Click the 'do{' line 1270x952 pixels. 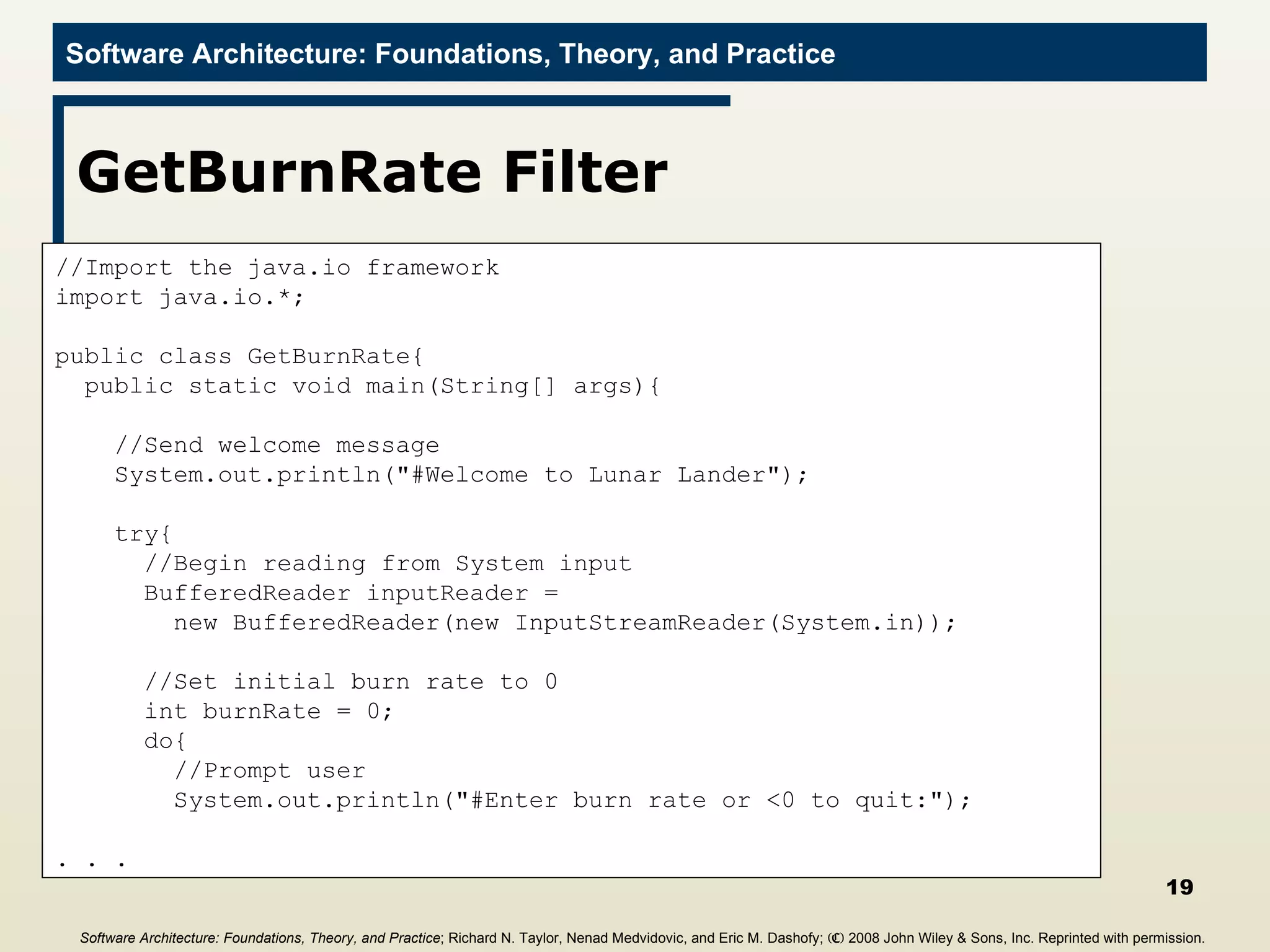(x=165, y=741)
